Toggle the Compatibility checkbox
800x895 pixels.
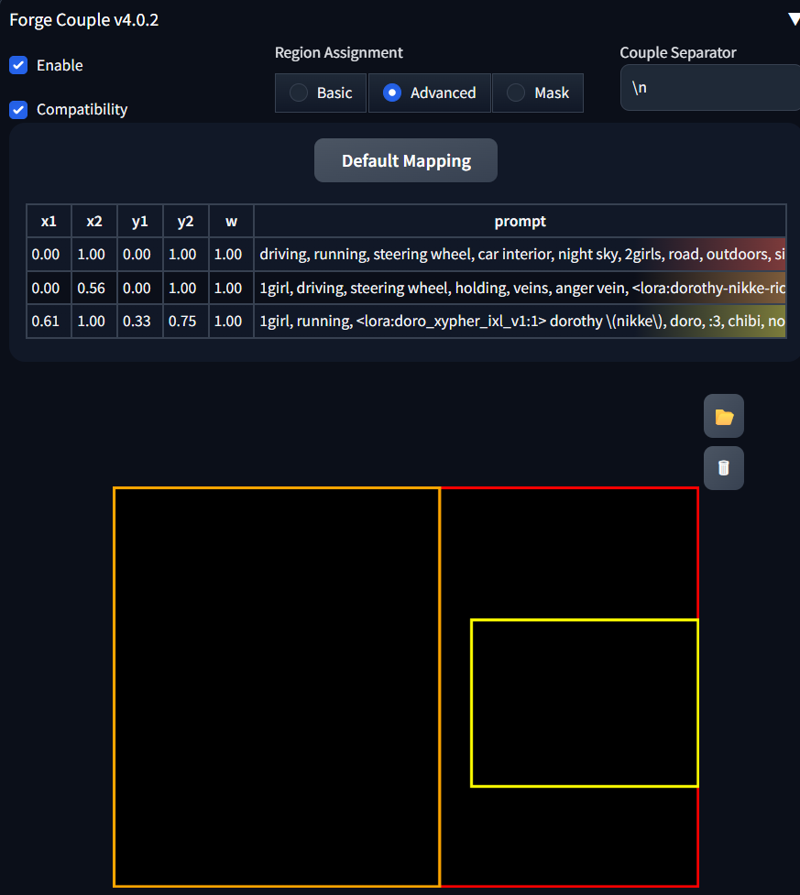pos(18,109)
